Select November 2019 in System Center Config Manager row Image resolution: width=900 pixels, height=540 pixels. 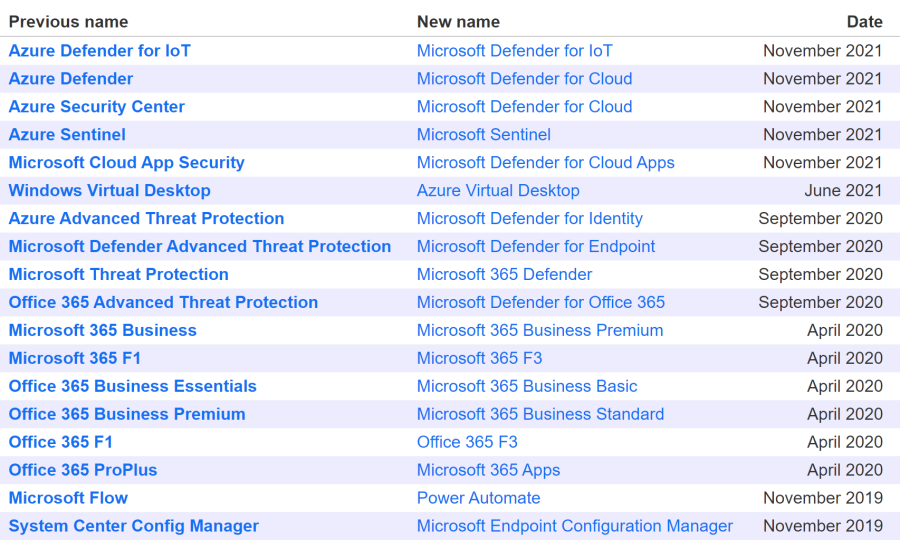823,526
